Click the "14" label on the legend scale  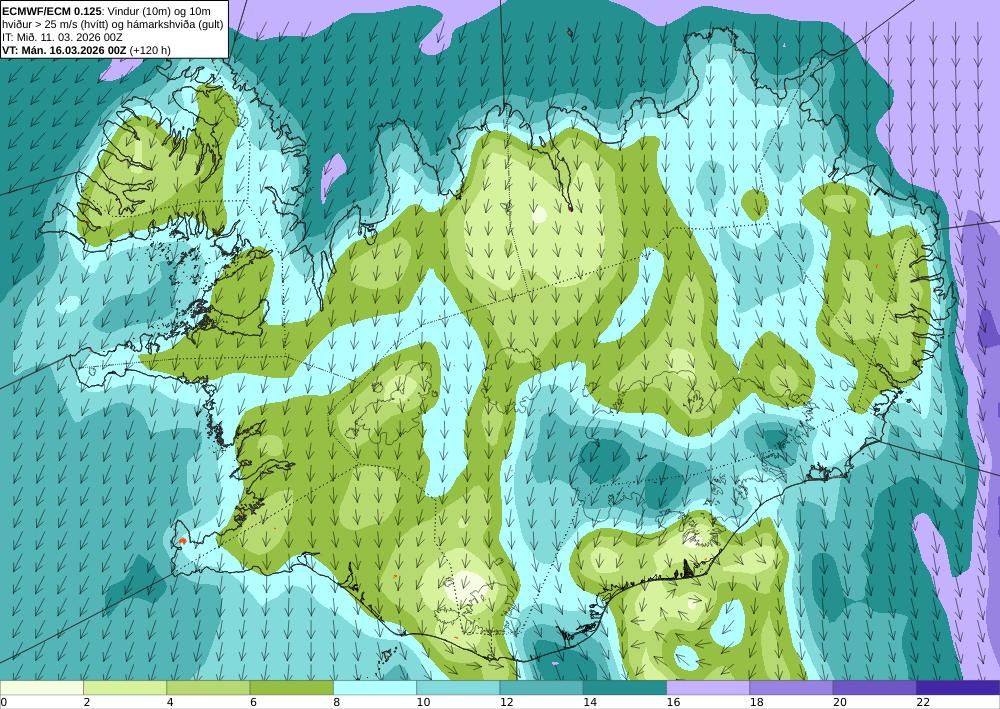[x=590, y=702]
